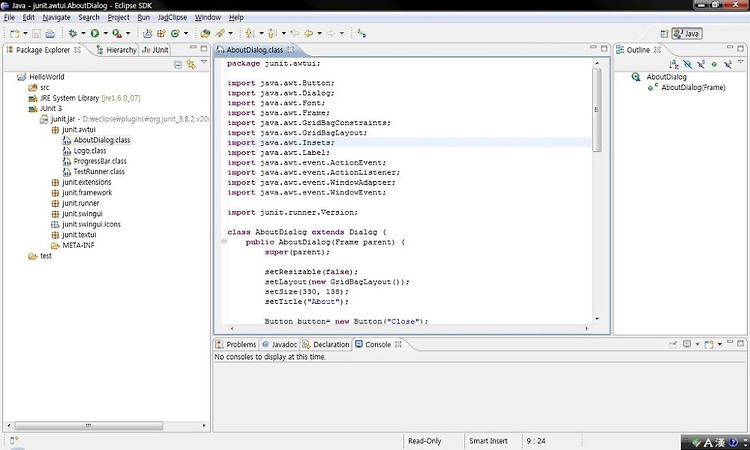Viewport: 750px width, 450px height.
Task: Click Collapse All in Package Explorer
Action: 178,65
